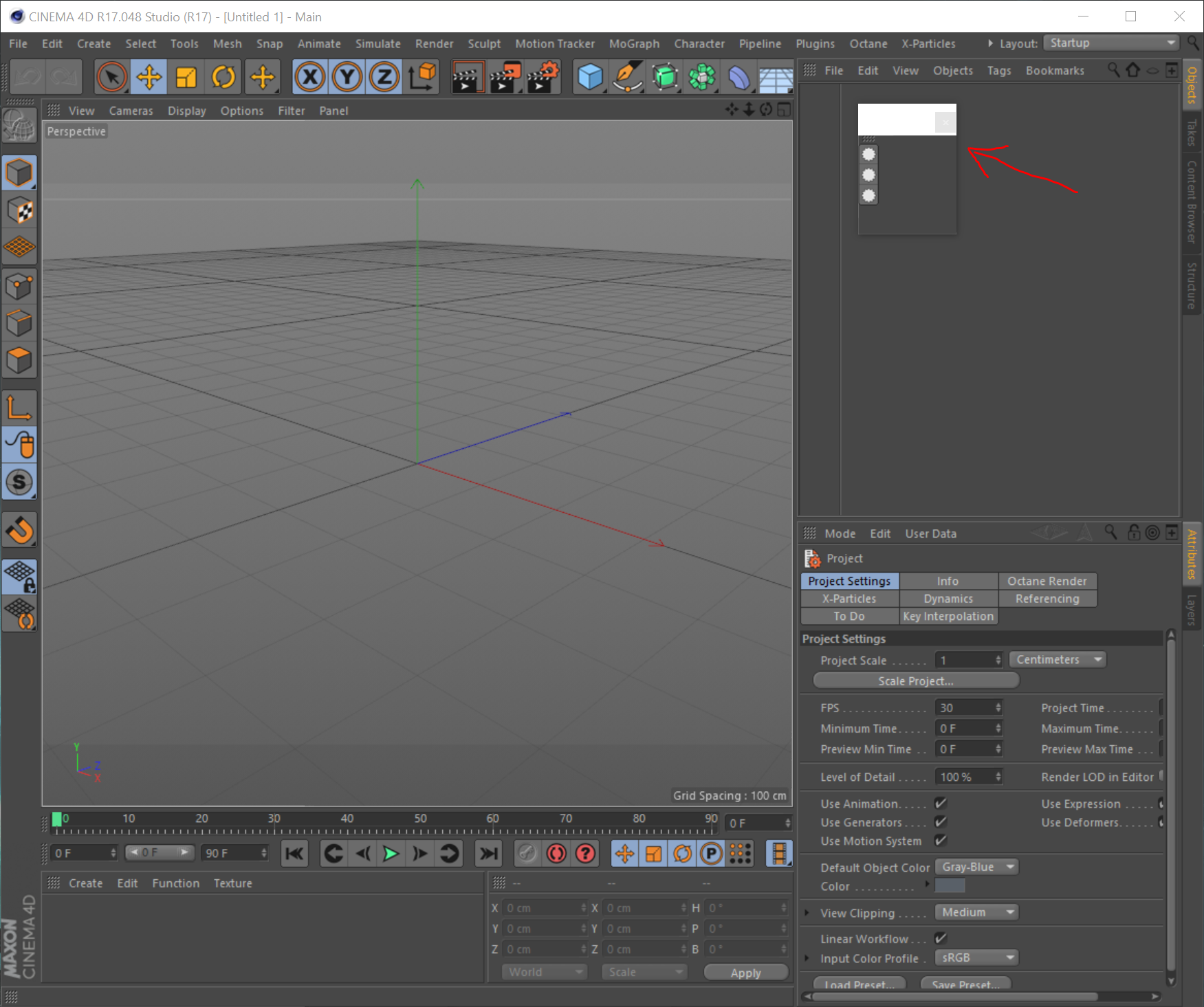Open the Centimeters unit dropdown
Screen dimensions: 1204x1007
click(1058, 659)
